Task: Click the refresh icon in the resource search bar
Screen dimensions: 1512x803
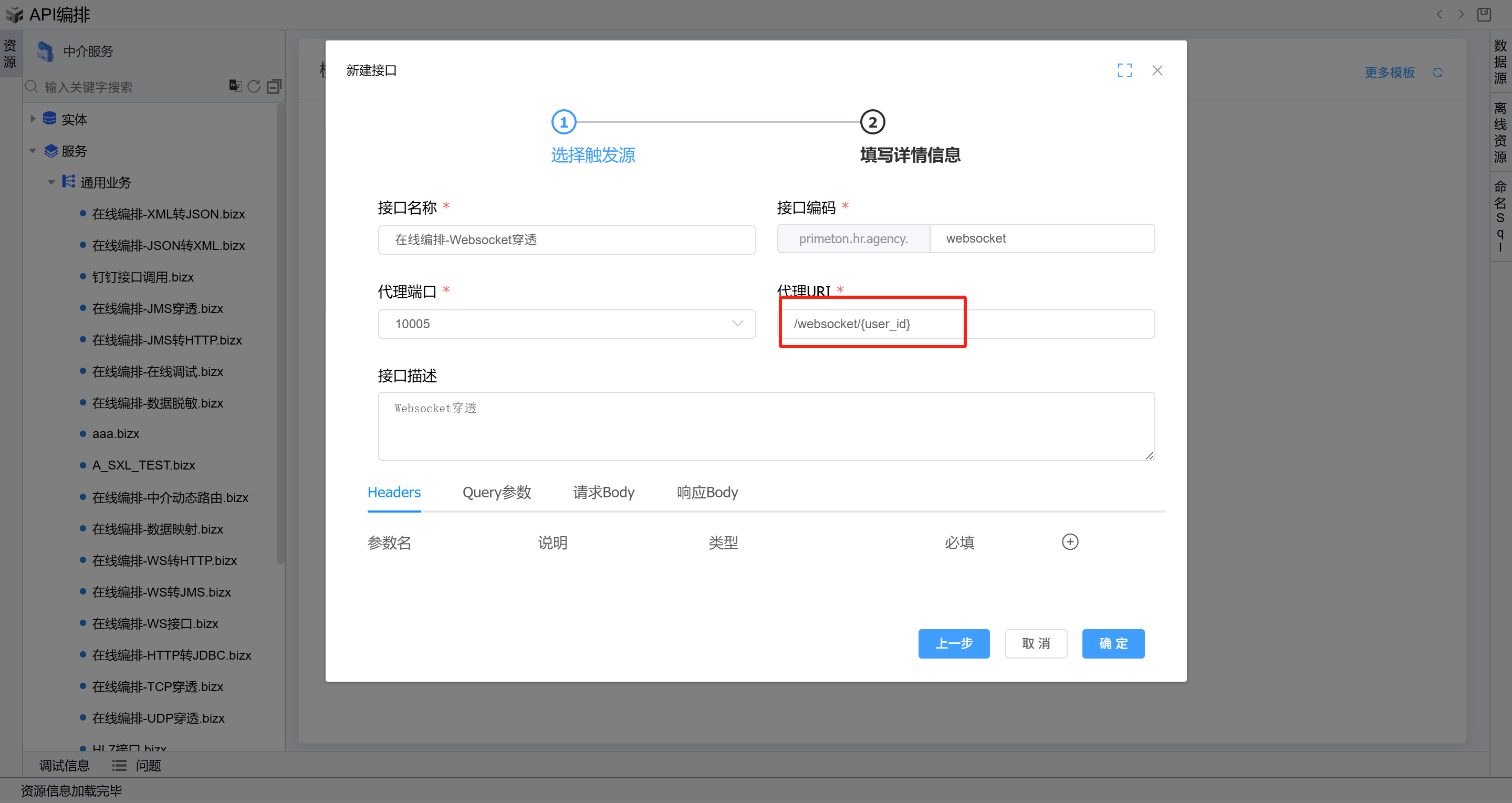Action: [x=254, y=87]
